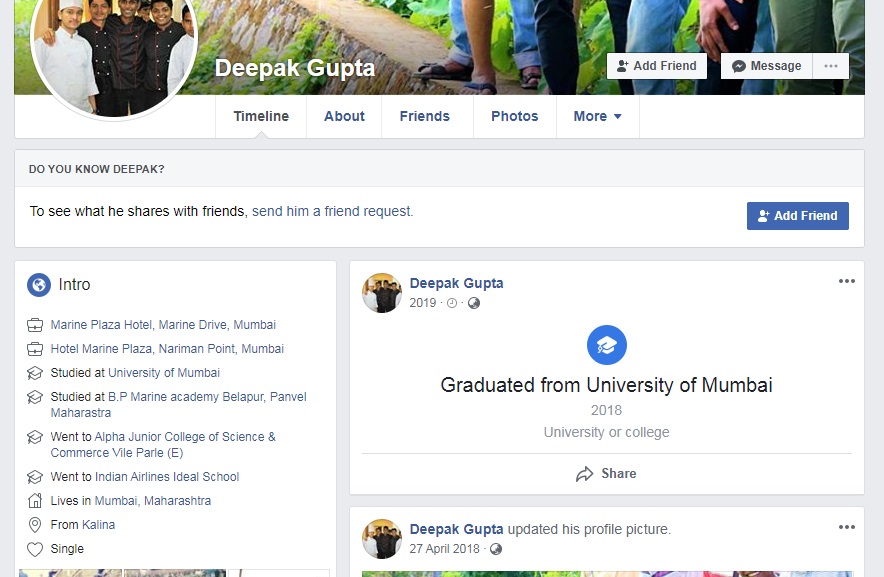This screenshot has height=577, width=884.
Task: Open Marine Plaza Hotel, Marine Drive link
Action: (x=163, y=325)
